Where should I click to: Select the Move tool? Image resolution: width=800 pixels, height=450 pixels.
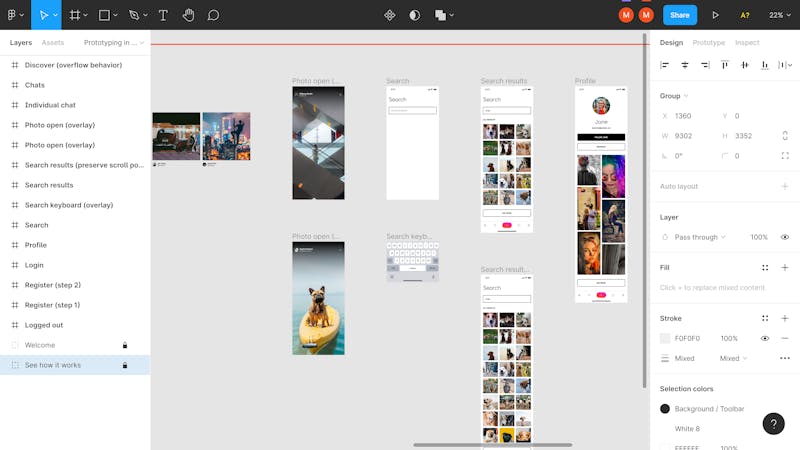point(43,15)
